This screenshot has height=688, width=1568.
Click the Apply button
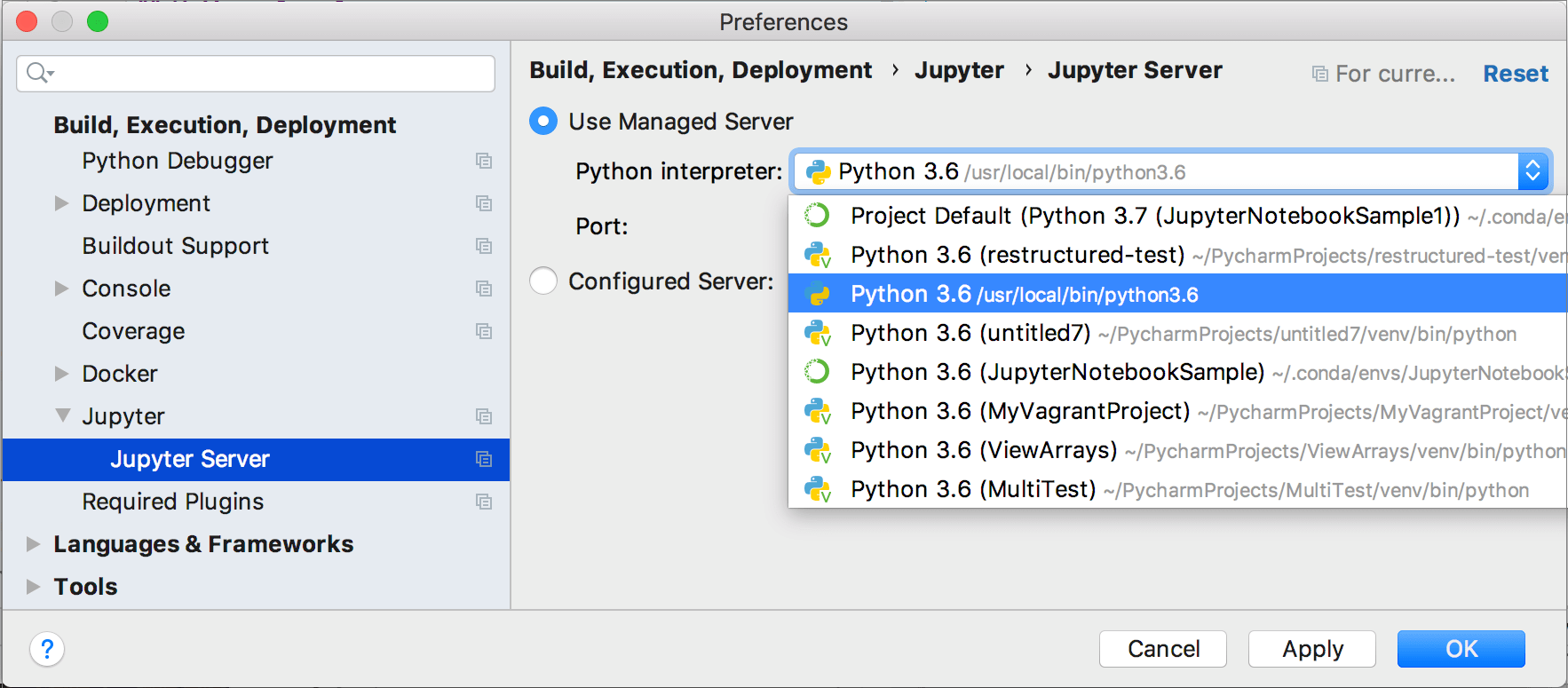[1312, 649]
